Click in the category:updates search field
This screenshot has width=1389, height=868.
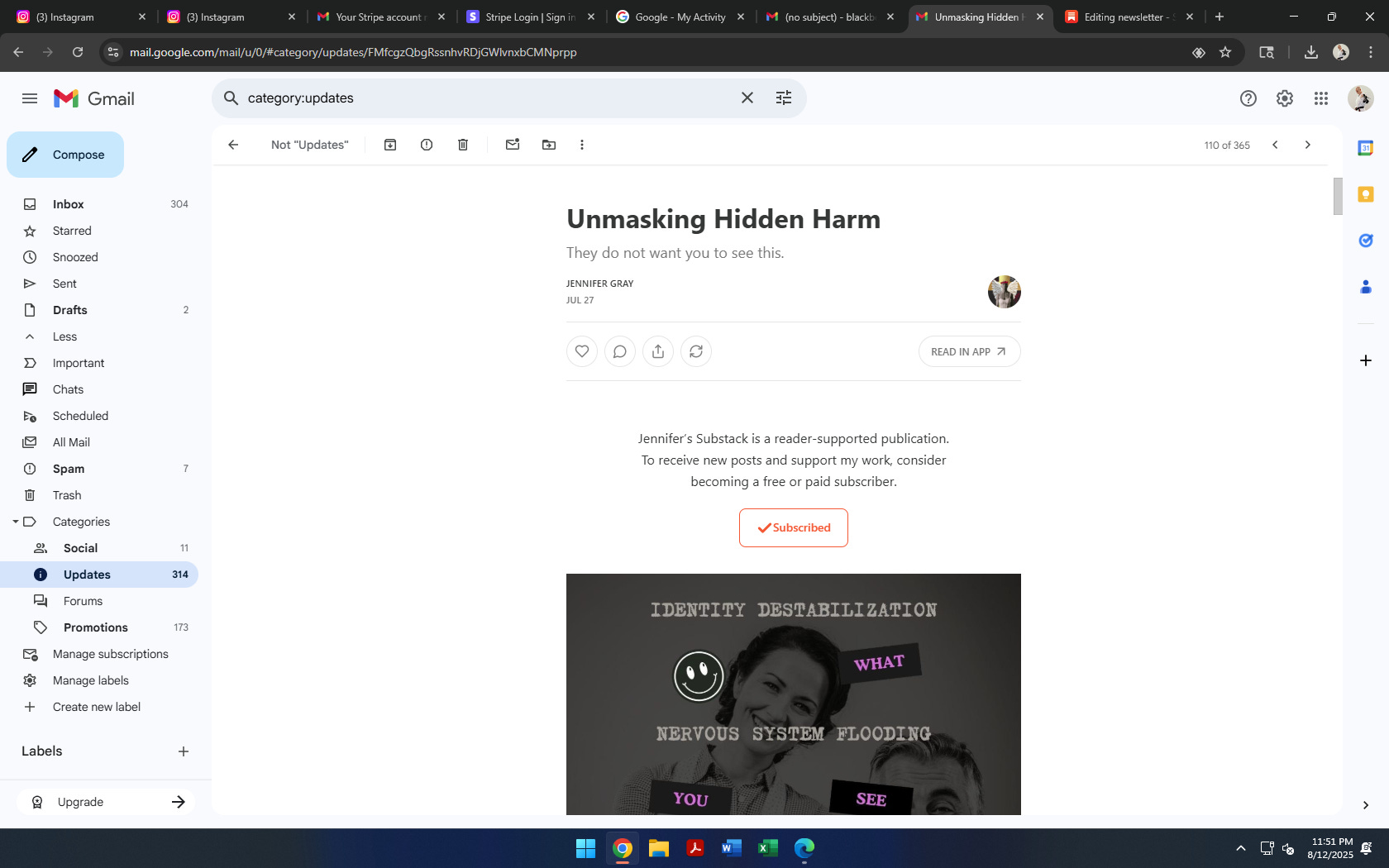[x=488, y=98]
